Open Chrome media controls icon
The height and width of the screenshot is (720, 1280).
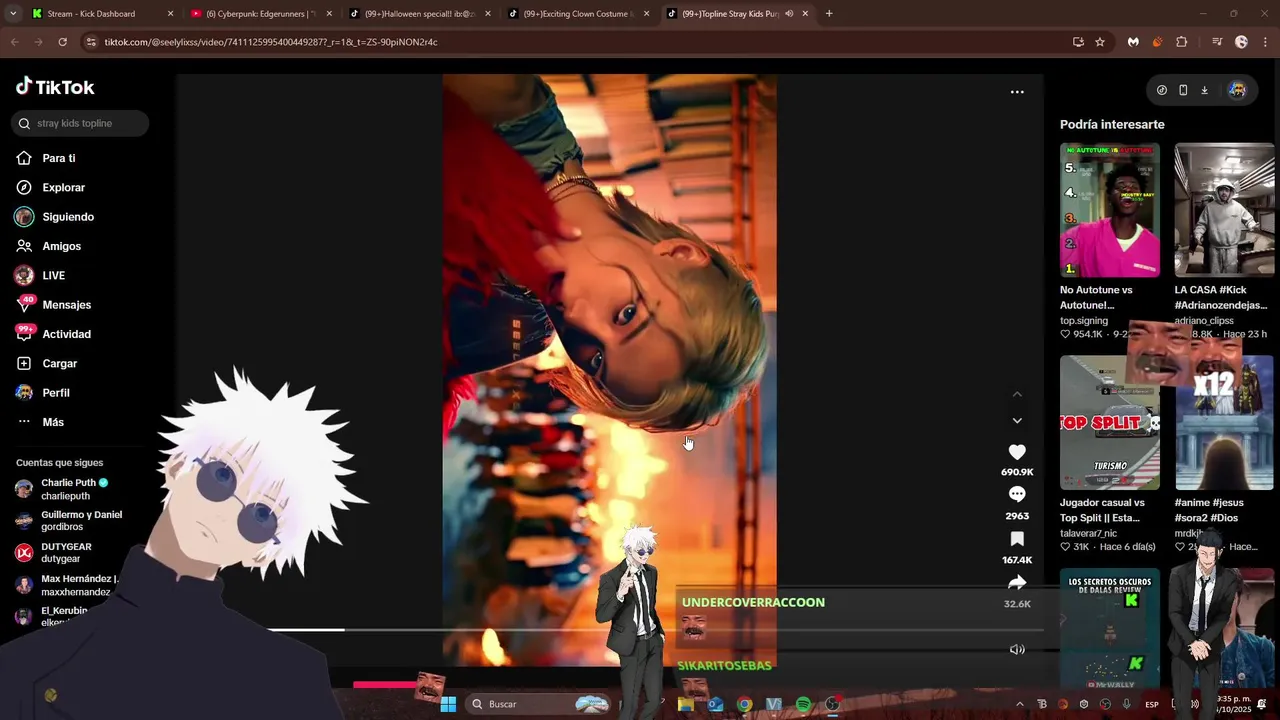[1217, 42]
